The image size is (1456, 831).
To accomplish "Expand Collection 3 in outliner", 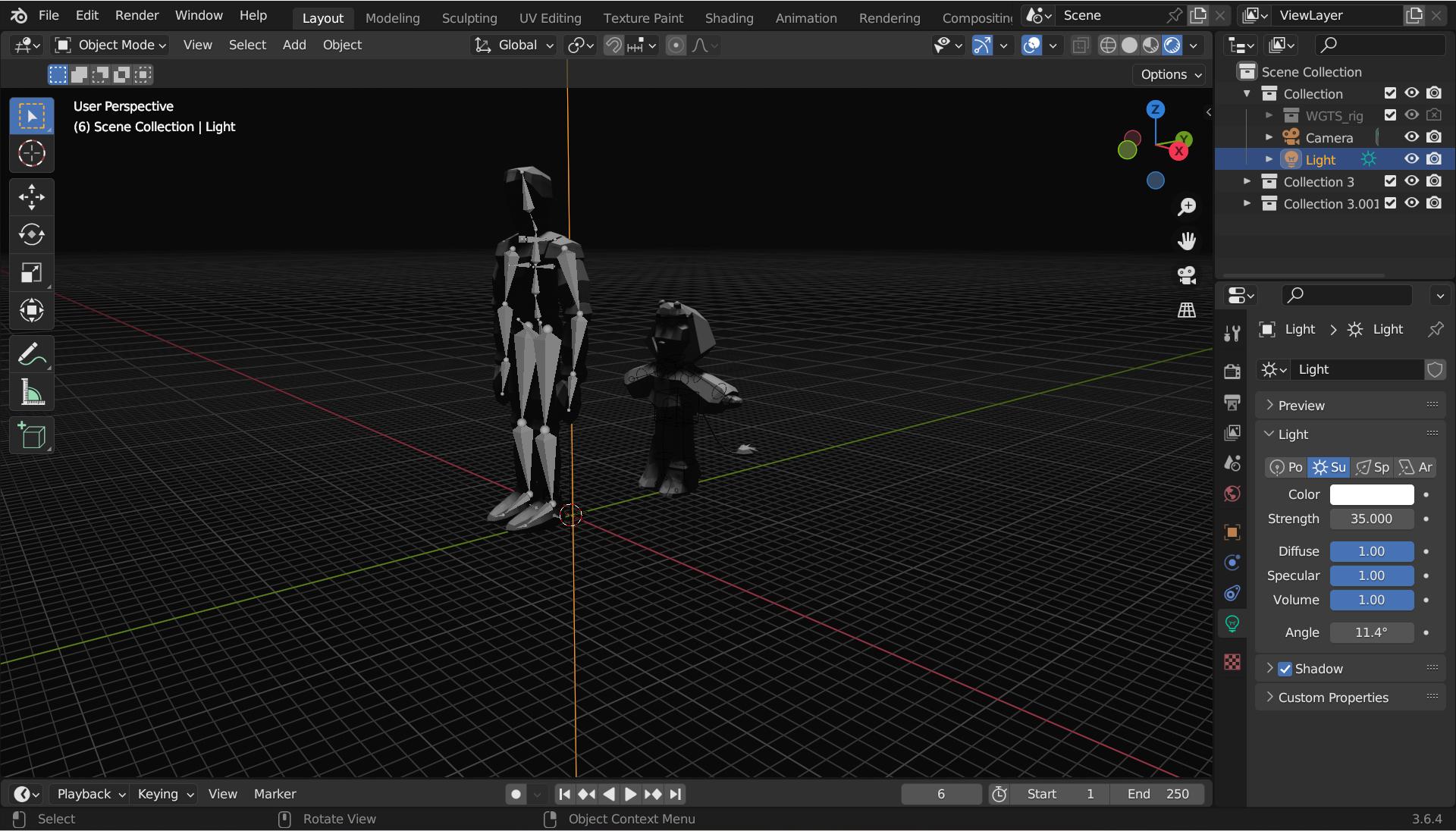I will (1247, 181).
